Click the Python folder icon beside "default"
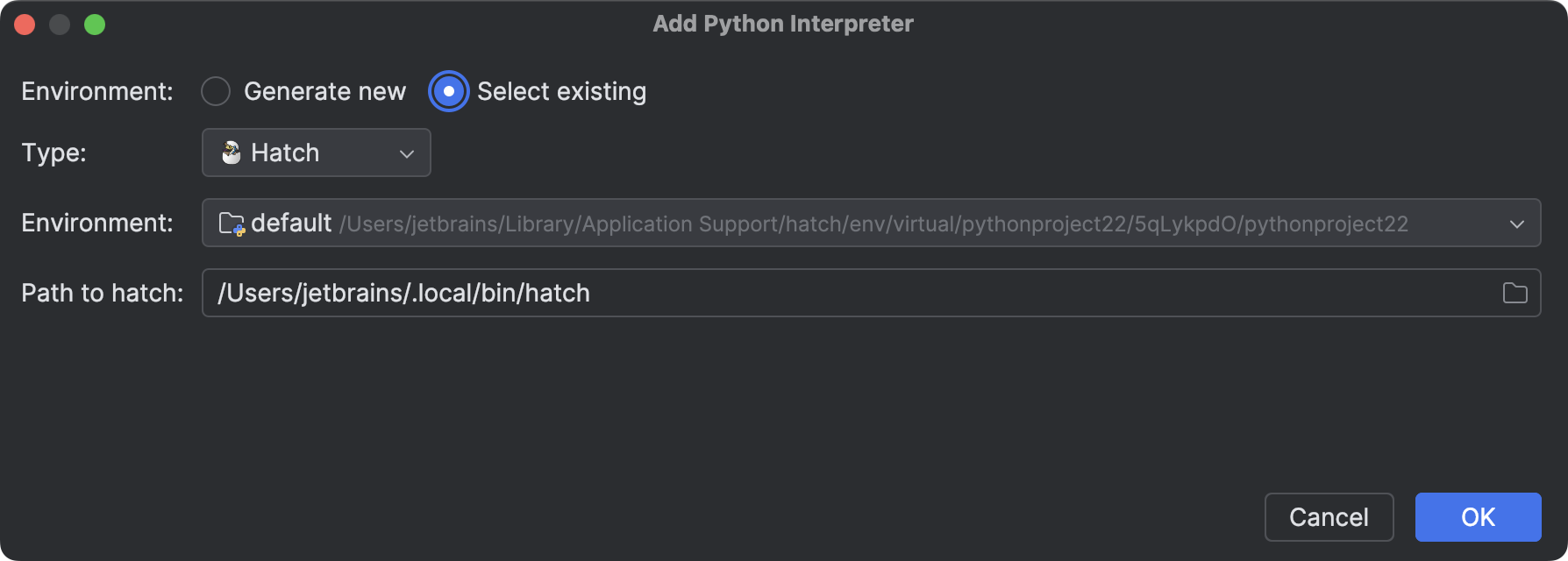Viewport: 1568px width, 561px height. 232,224
